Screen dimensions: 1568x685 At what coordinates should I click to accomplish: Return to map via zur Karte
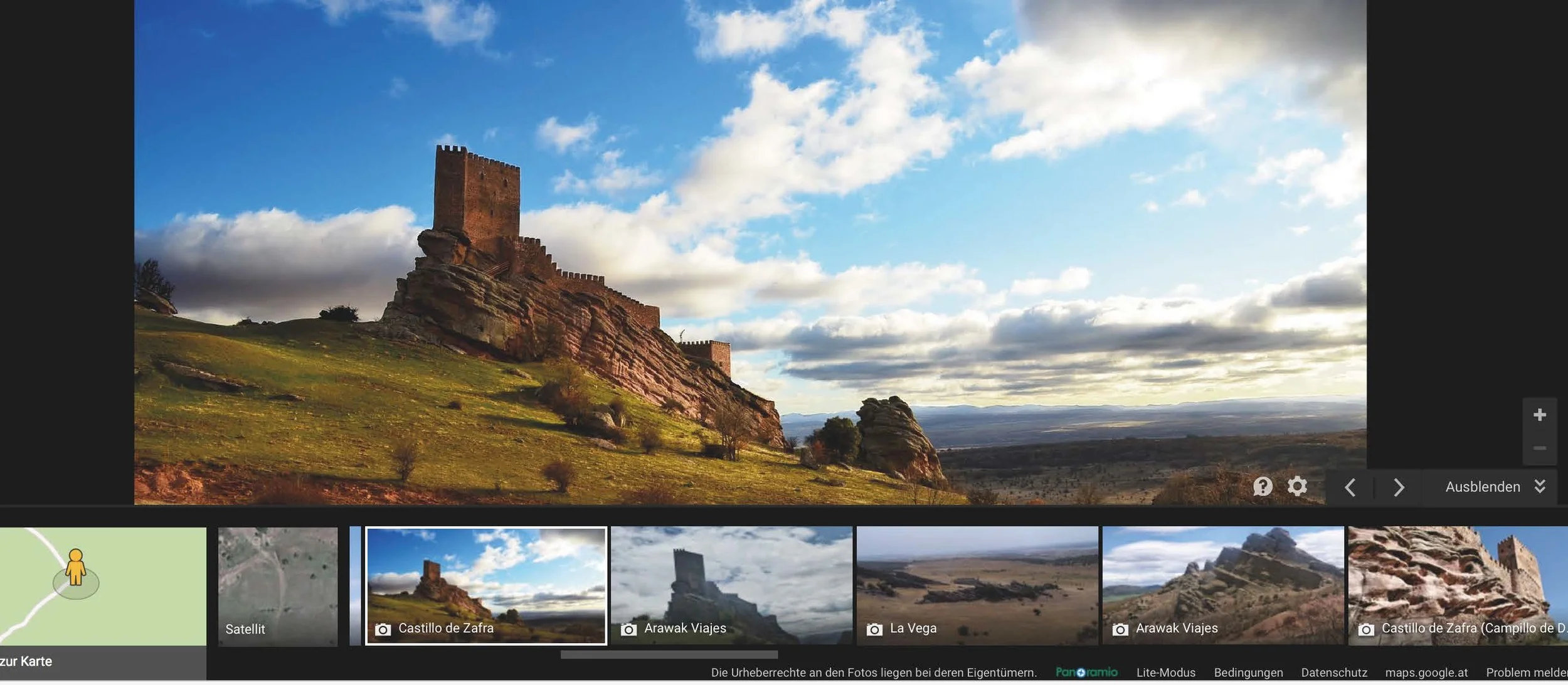26,661
